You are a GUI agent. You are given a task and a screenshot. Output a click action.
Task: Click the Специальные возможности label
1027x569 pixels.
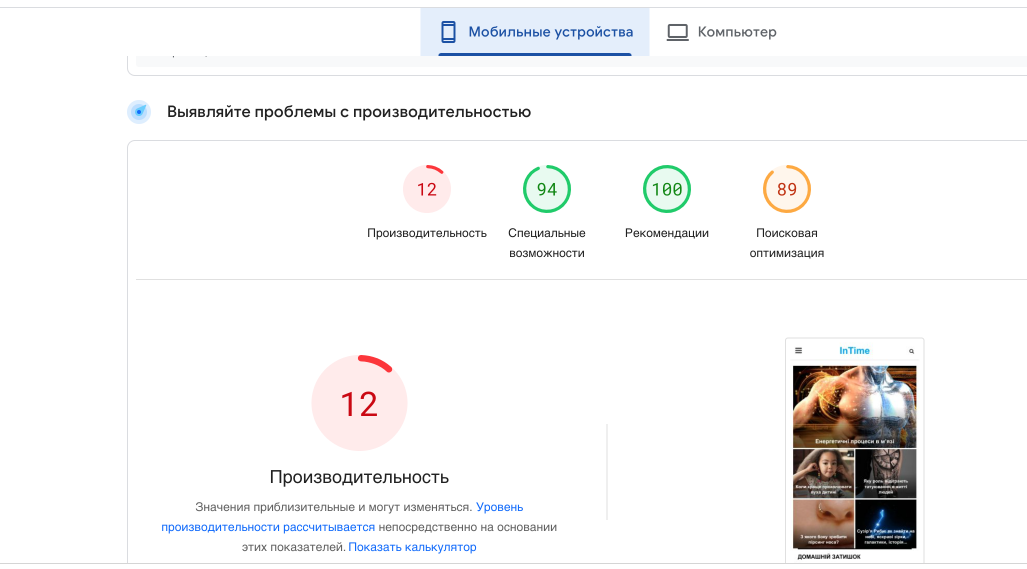pyautogui.click(x=547, y=243)
